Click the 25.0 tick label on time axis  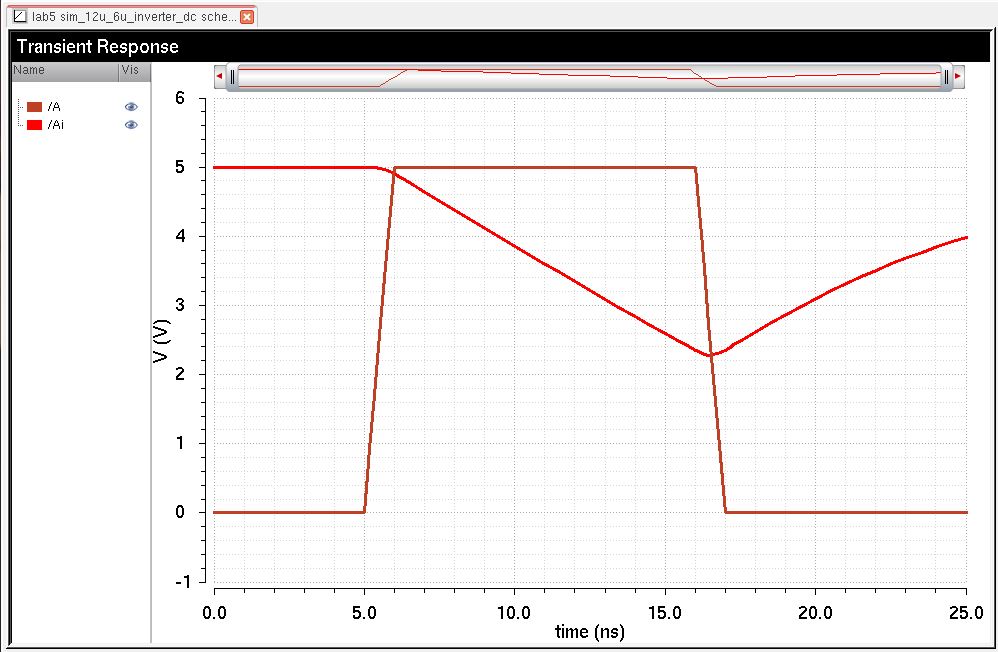pos(966,613)
